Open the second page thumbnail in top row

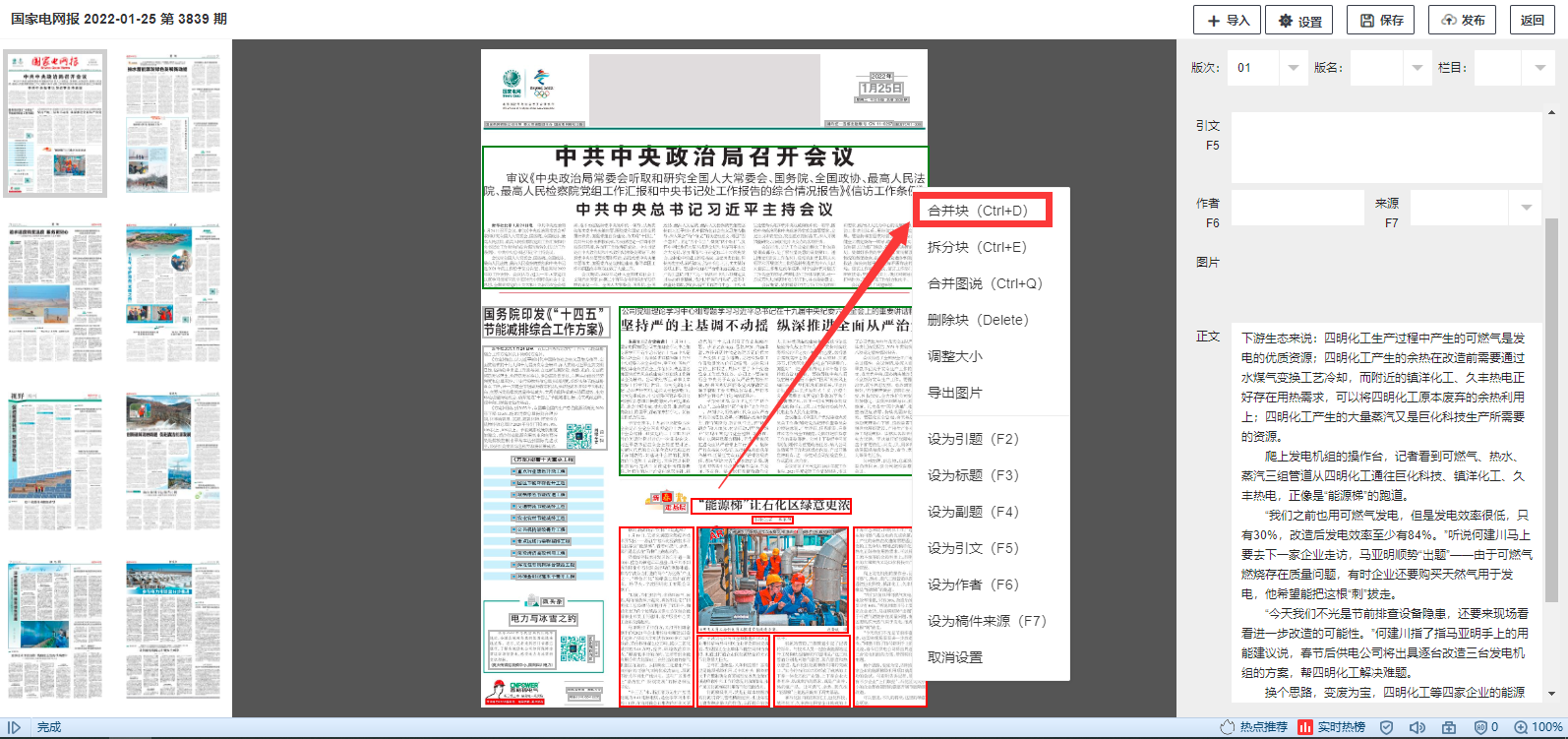[173, 124]
